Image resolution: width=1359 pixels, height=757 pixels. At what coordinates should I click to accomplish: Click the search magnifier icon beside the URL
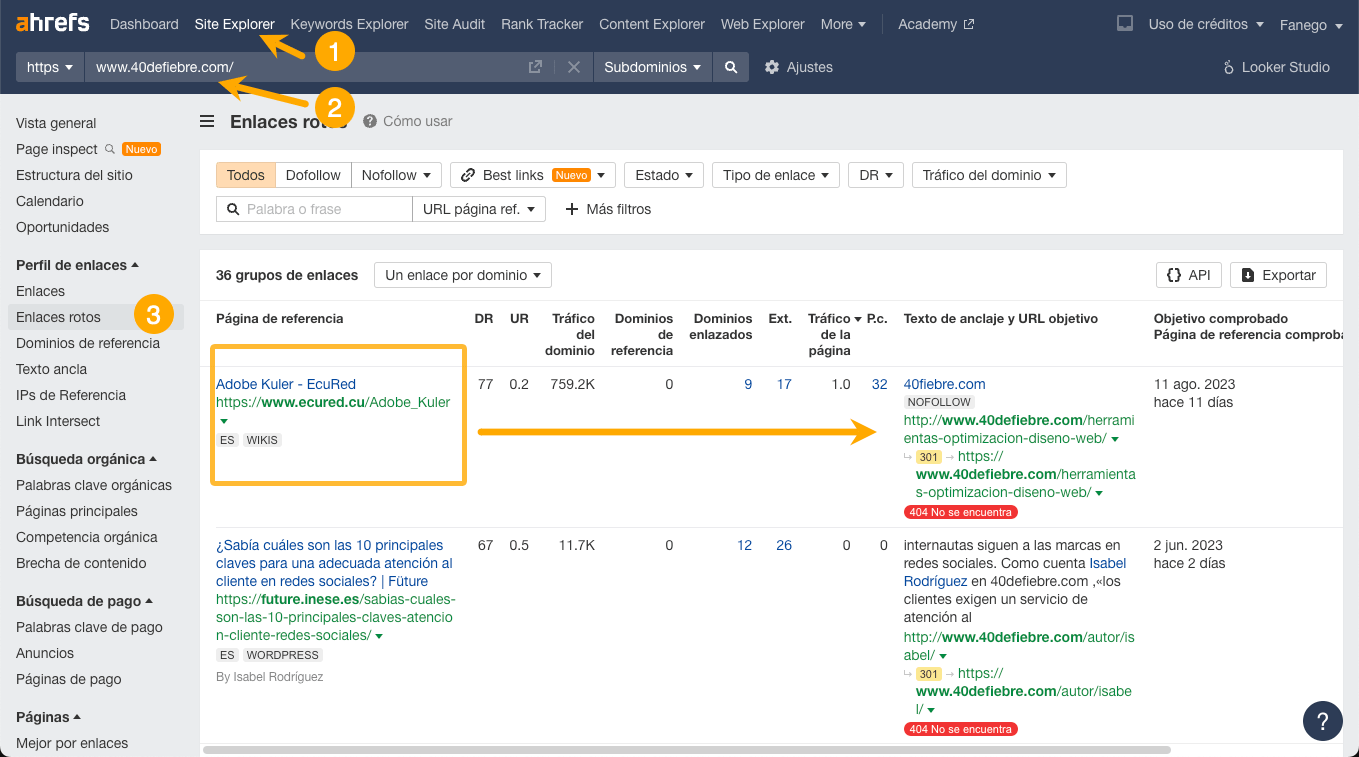point(730,67)
